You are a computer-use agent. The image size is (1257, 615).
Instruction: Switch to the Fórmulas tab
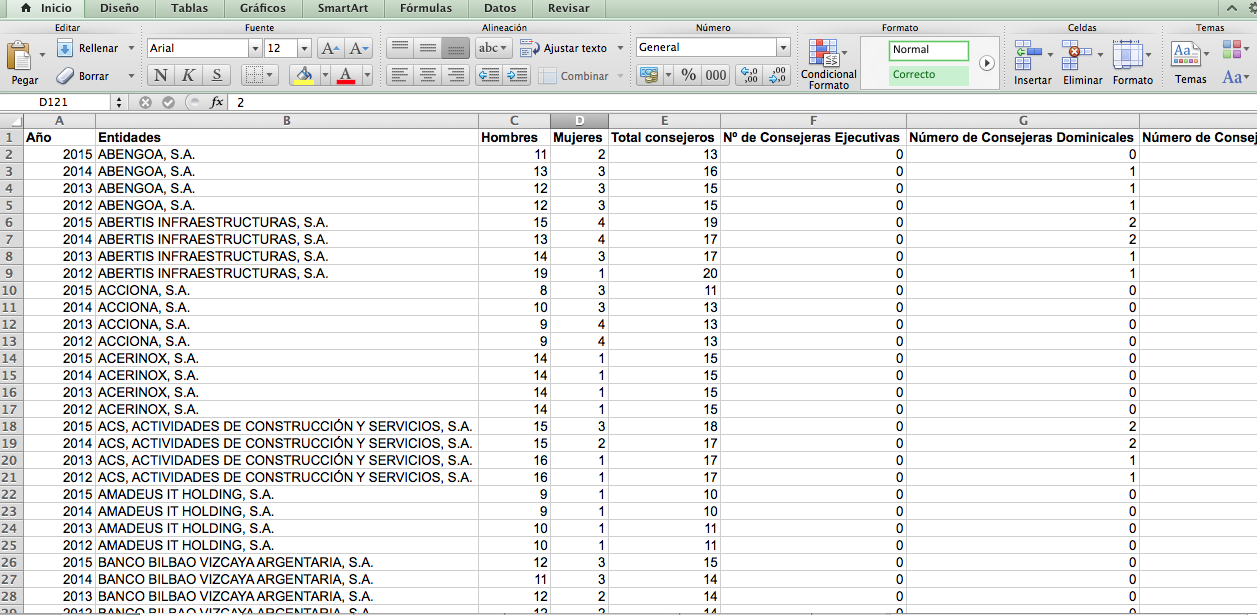coord(425,8)
